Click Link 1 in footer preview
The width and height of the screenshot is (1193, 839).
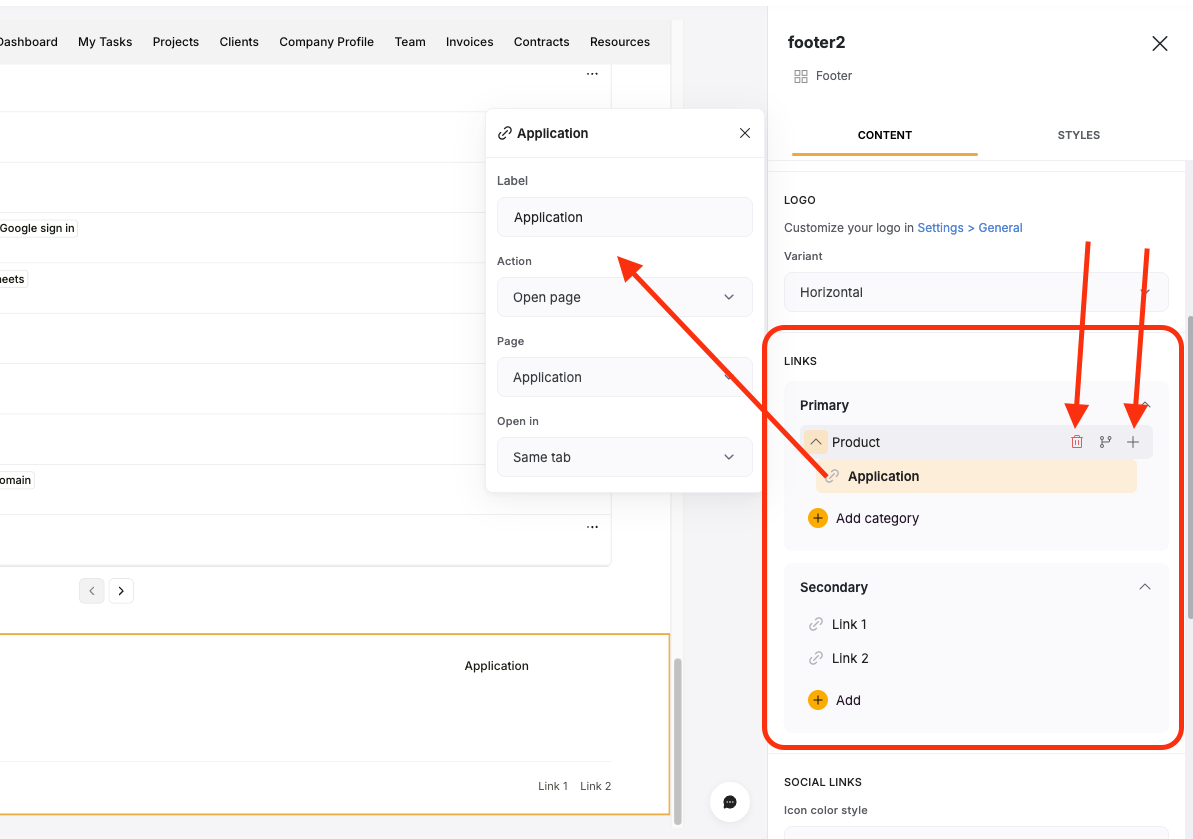[x=553, y=786]
